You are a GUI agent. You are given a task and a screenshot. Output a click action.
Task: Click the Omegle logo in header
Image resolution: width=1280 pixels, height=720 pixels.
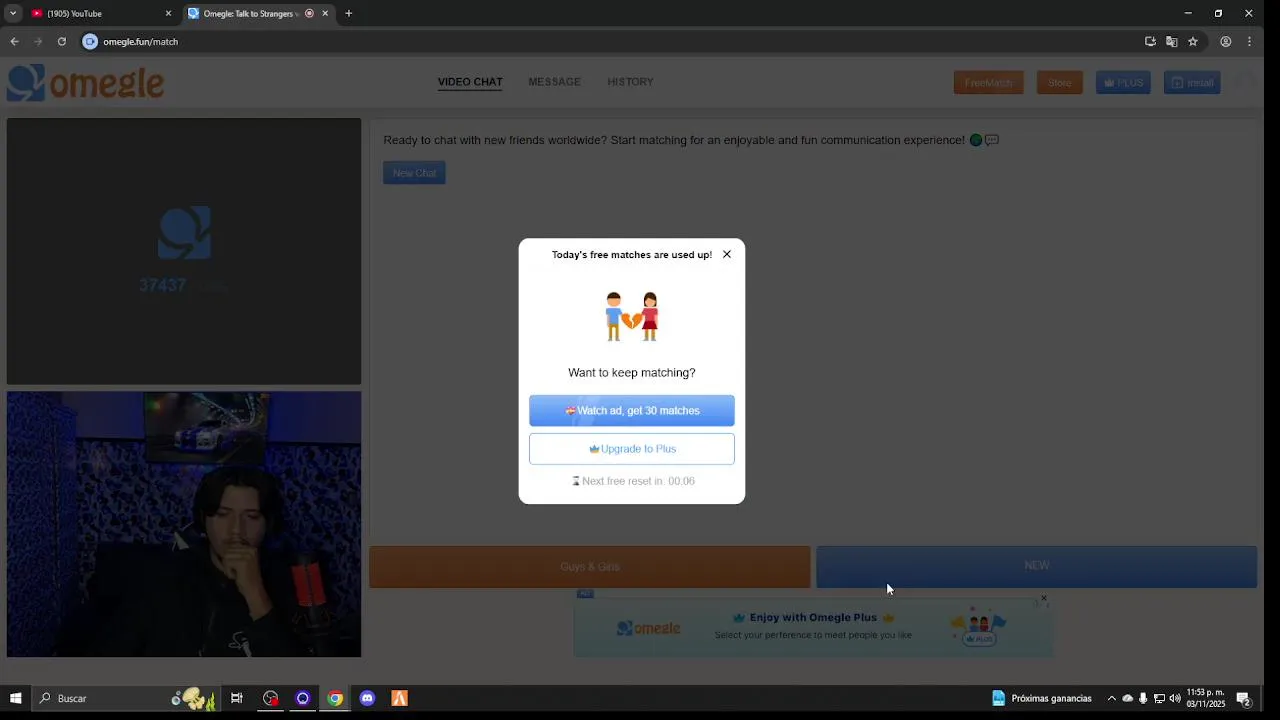[86, 83]
